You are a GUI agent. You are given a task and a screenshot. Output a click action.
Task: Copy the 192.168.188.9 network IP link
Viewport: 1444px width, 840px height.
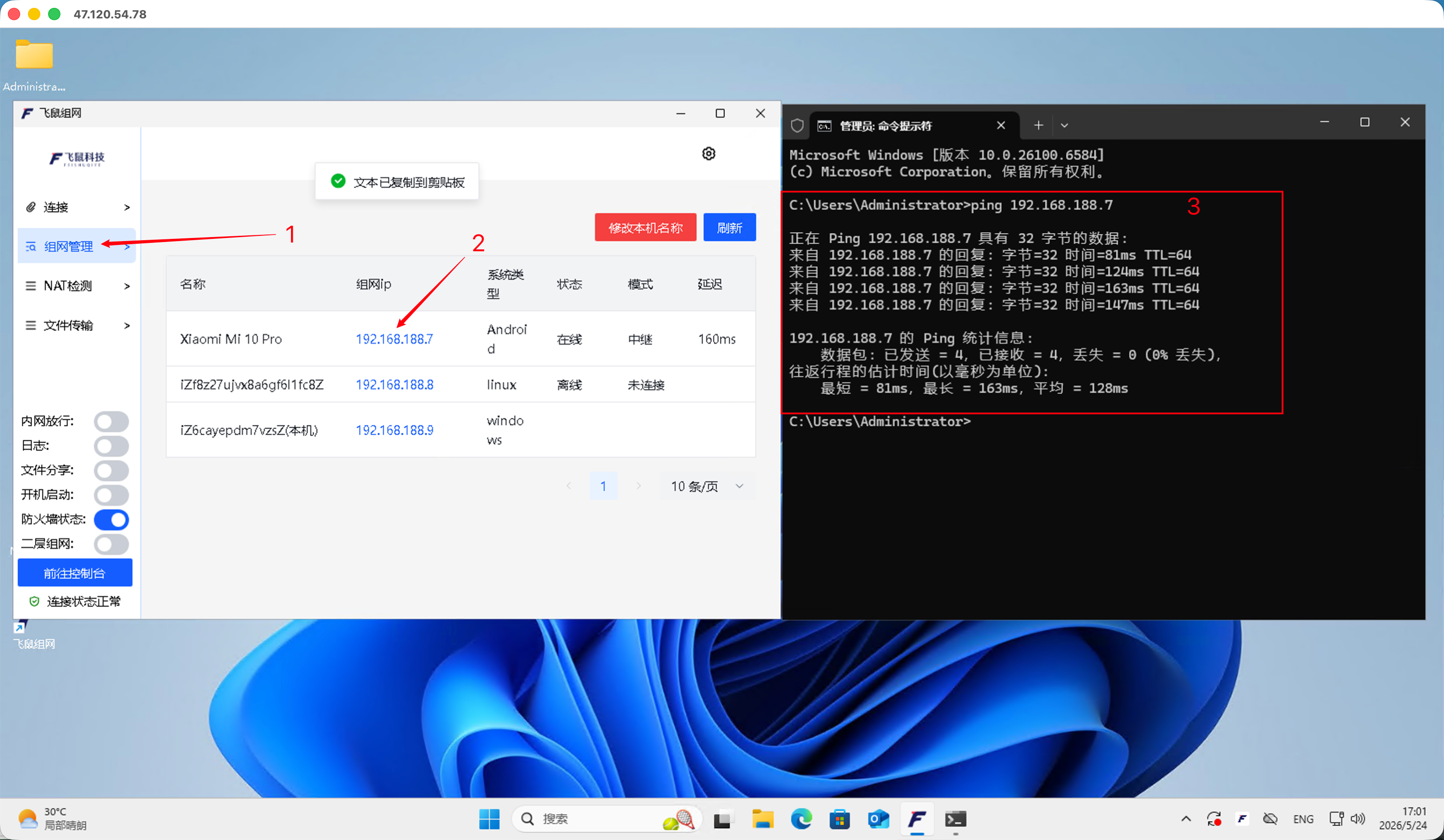(394, 430)
